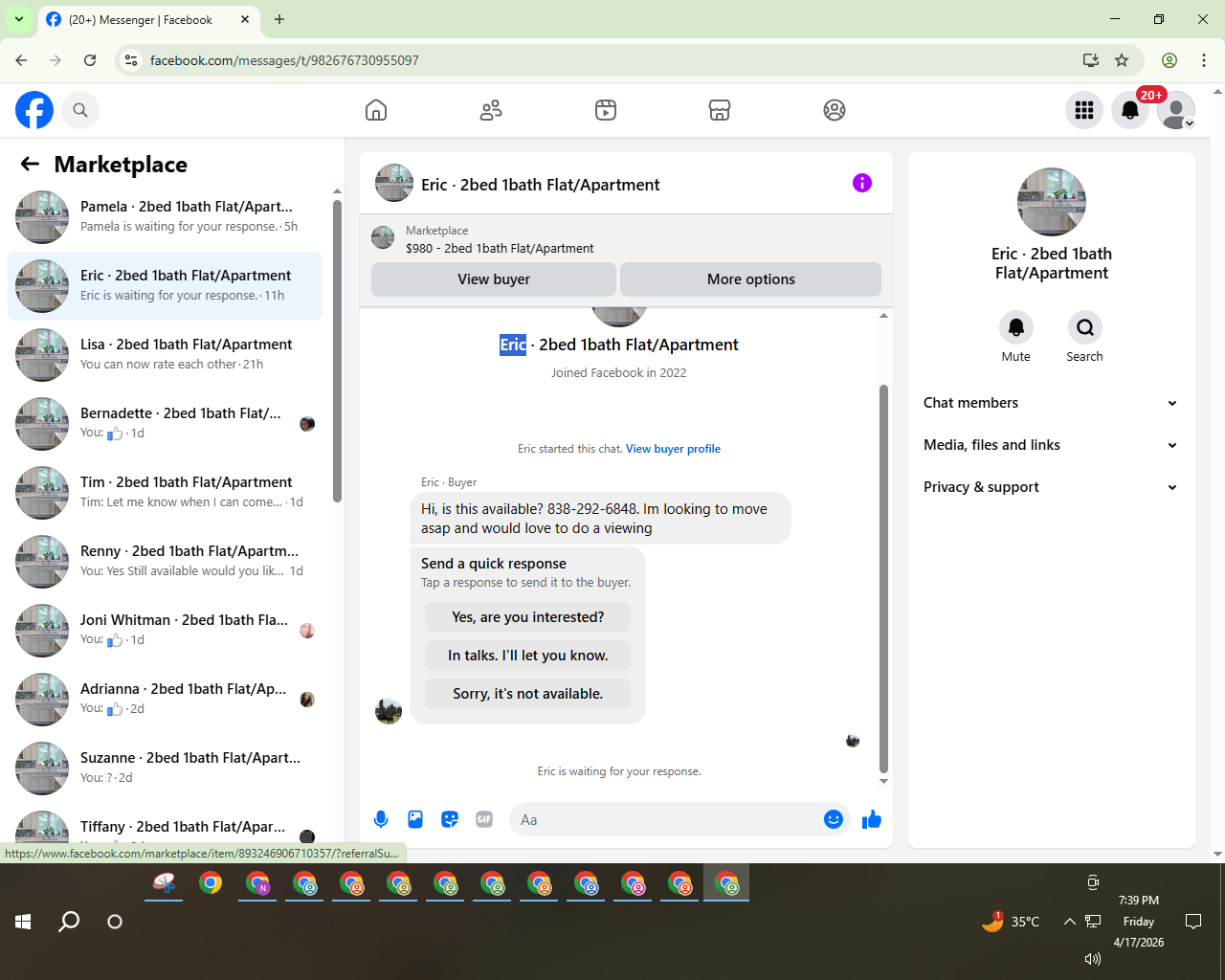Open the grid Menu icon
The width and height of the screenshot is (1225, 980).
[1084, 110]
